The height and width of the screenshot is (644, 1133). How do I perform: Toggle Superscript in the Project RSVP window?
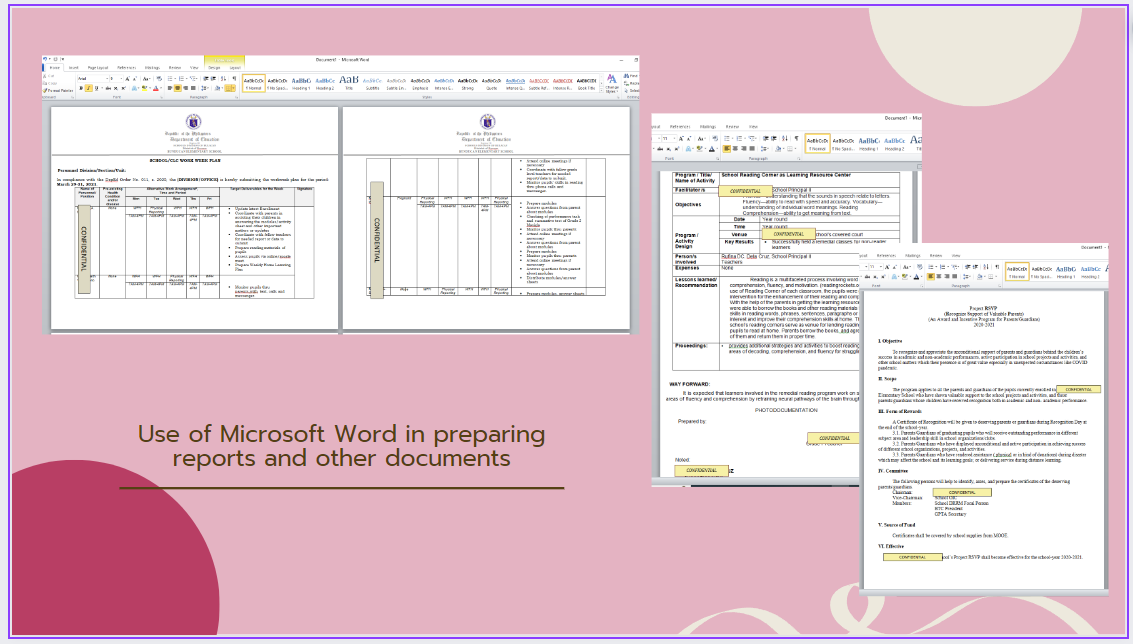point(883,276)
